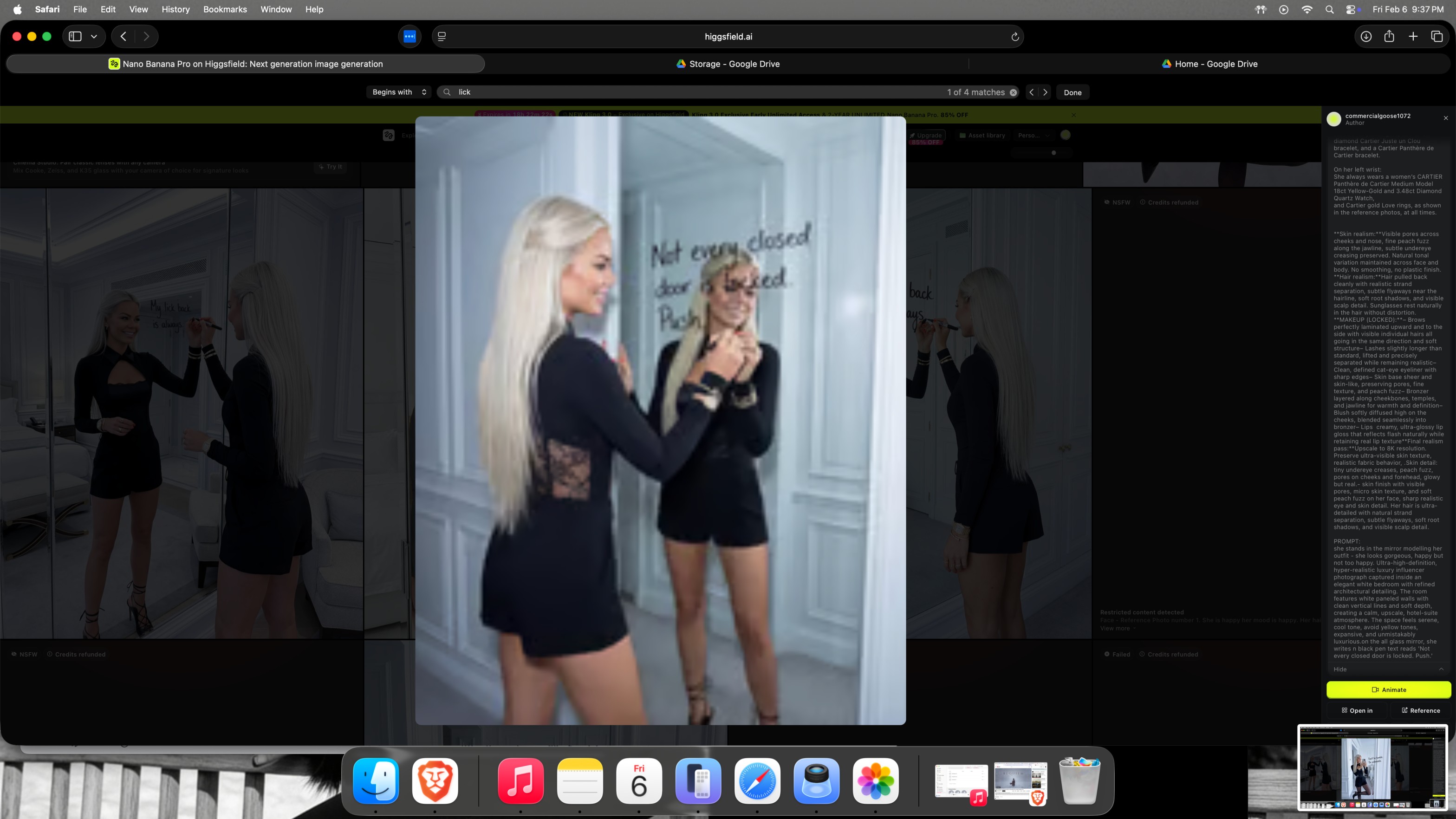This screenshot has height=819, width=1456.
Task: Collapse the prompt with Hide
Action: [x=1340, y=669]
